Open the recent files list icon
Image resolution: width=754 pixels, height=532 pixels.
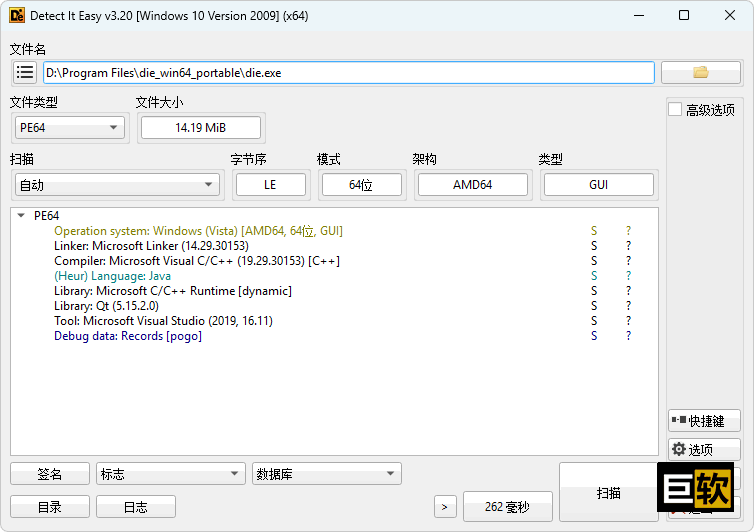coord(25,73)
